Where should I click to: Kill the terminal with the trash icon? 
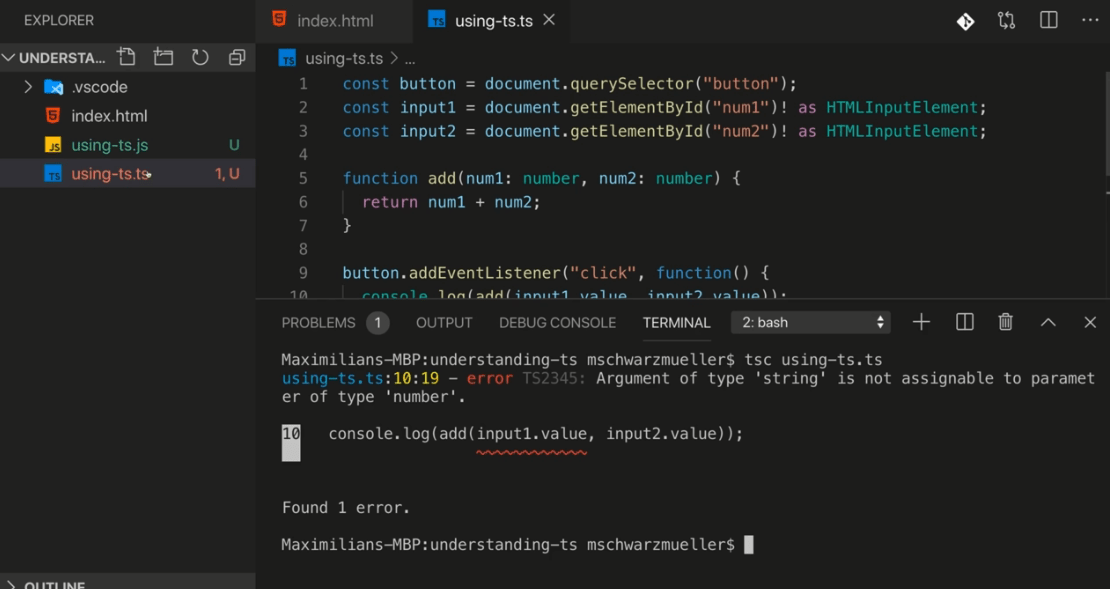tap(1005, 323)
